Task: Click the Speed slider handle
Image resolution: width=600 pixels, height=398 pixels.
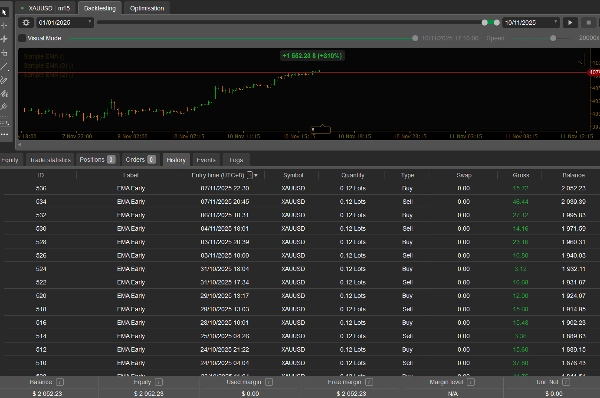Action: pos(553,38)
